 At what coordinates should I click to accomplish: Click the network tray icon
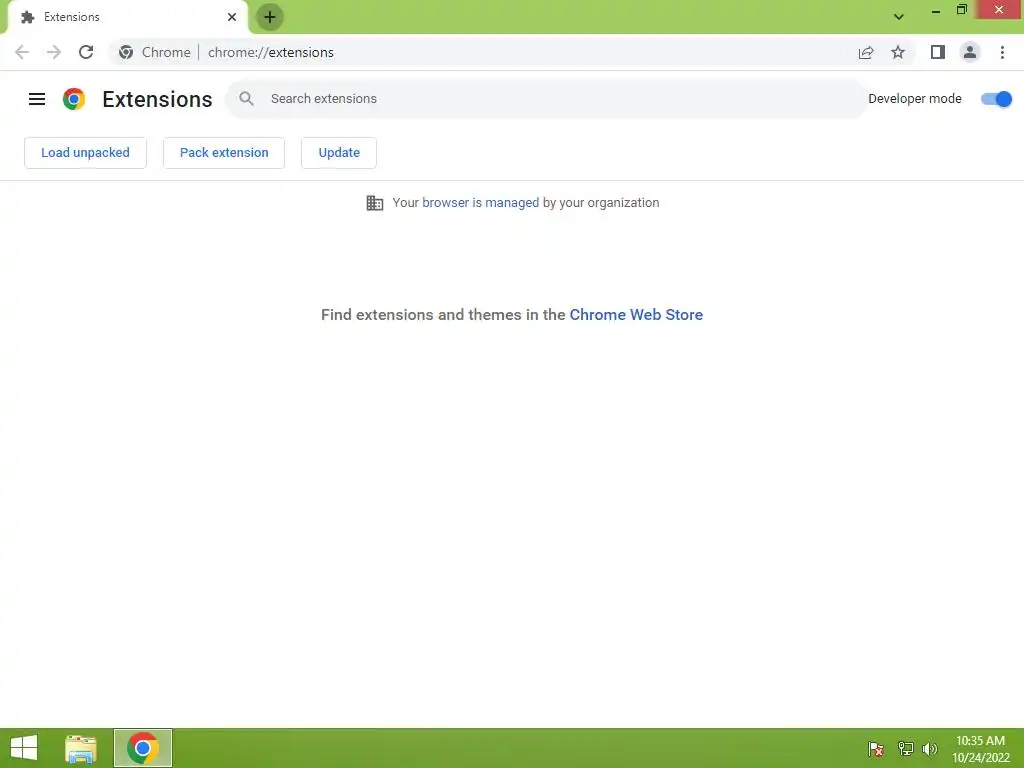point(906,748)
